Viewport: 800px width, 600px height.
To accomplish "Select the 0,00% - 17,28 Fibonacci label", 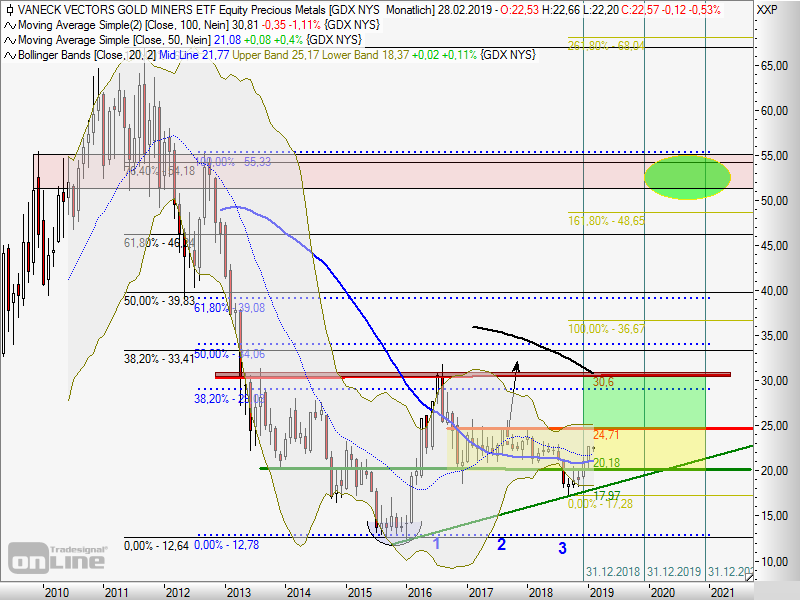I will [601, 504].
